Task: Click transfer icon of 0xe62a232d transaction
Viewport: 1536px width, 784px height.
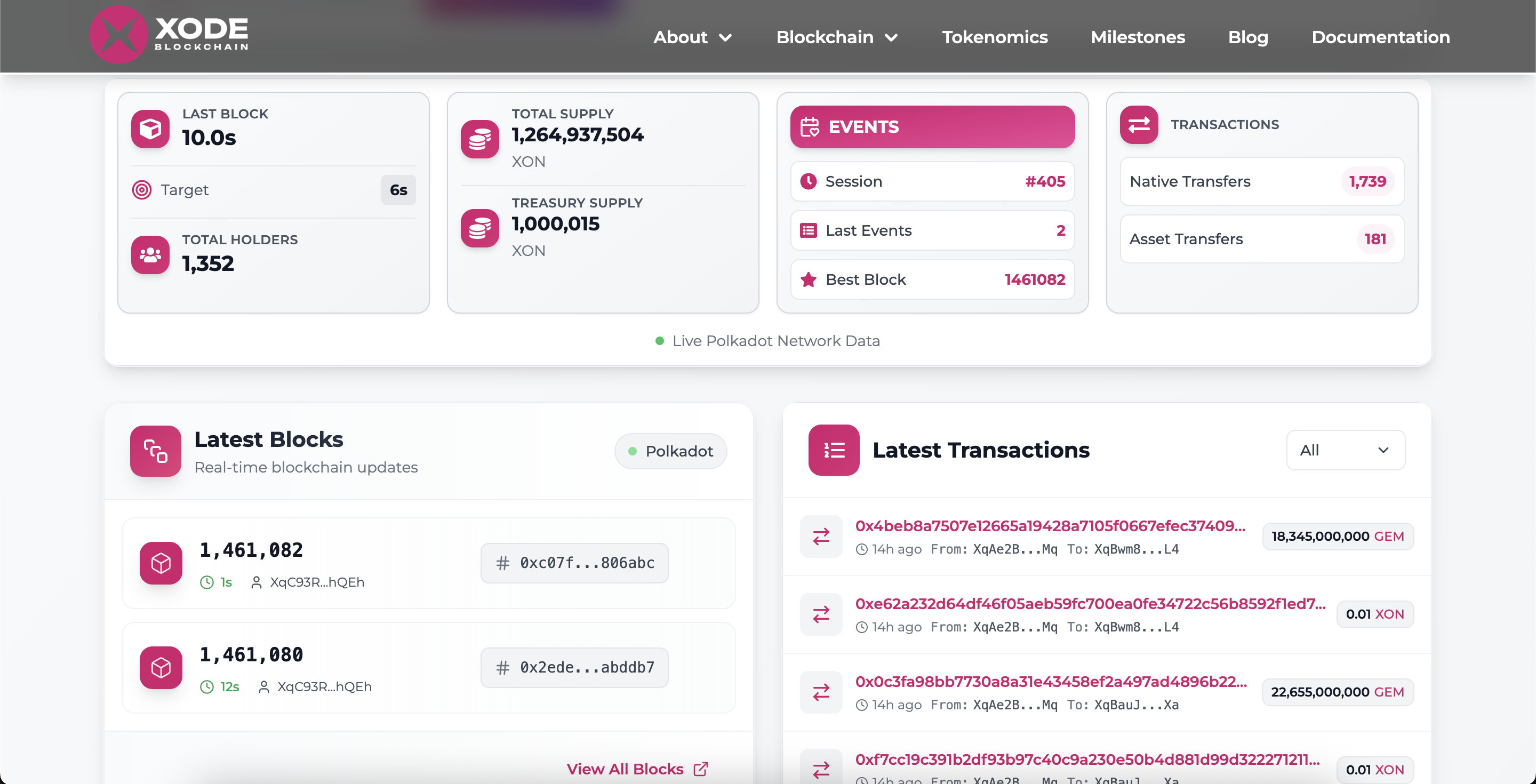Action: (821, 614)
